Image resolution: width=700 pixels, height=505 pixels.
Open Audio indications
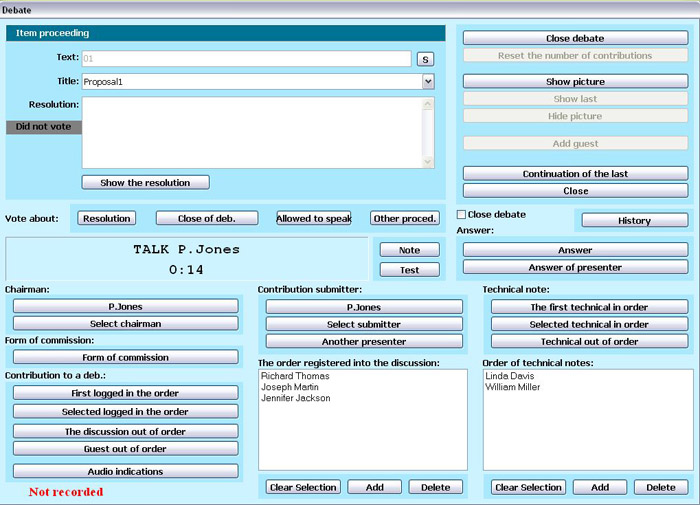tap(126, 471)
